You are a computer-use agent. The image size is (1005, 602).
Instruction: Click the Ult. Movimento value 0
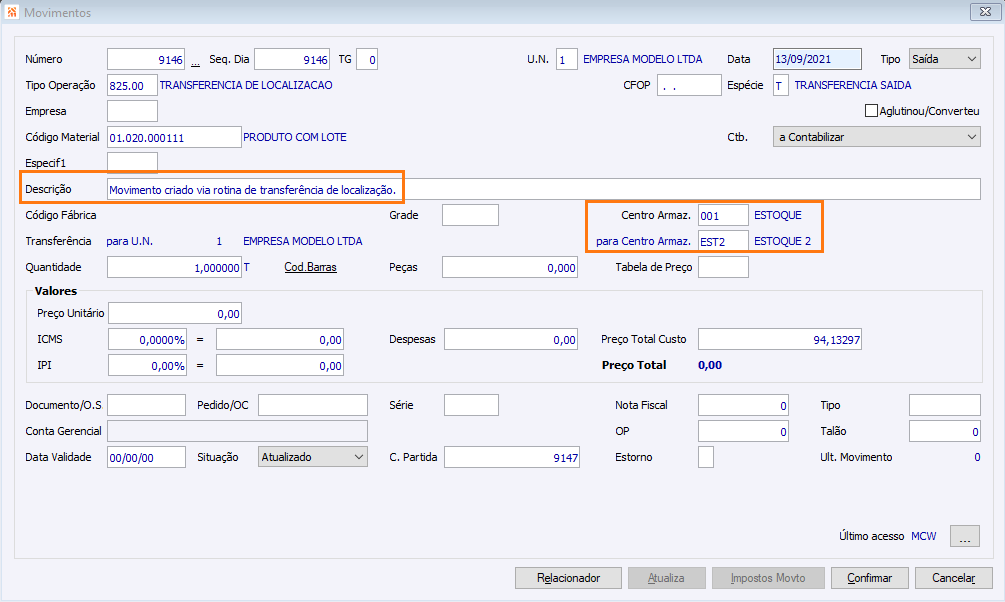pos(977,457)
